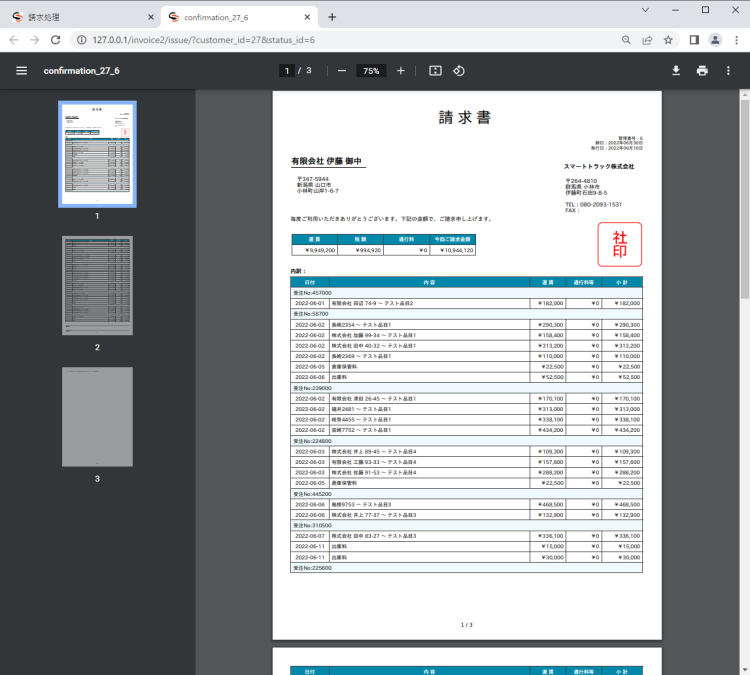The width and height of the screenshot is (750, 675).
Task: Select the page 1 thumbnail
Action: [x=98, y=153]
